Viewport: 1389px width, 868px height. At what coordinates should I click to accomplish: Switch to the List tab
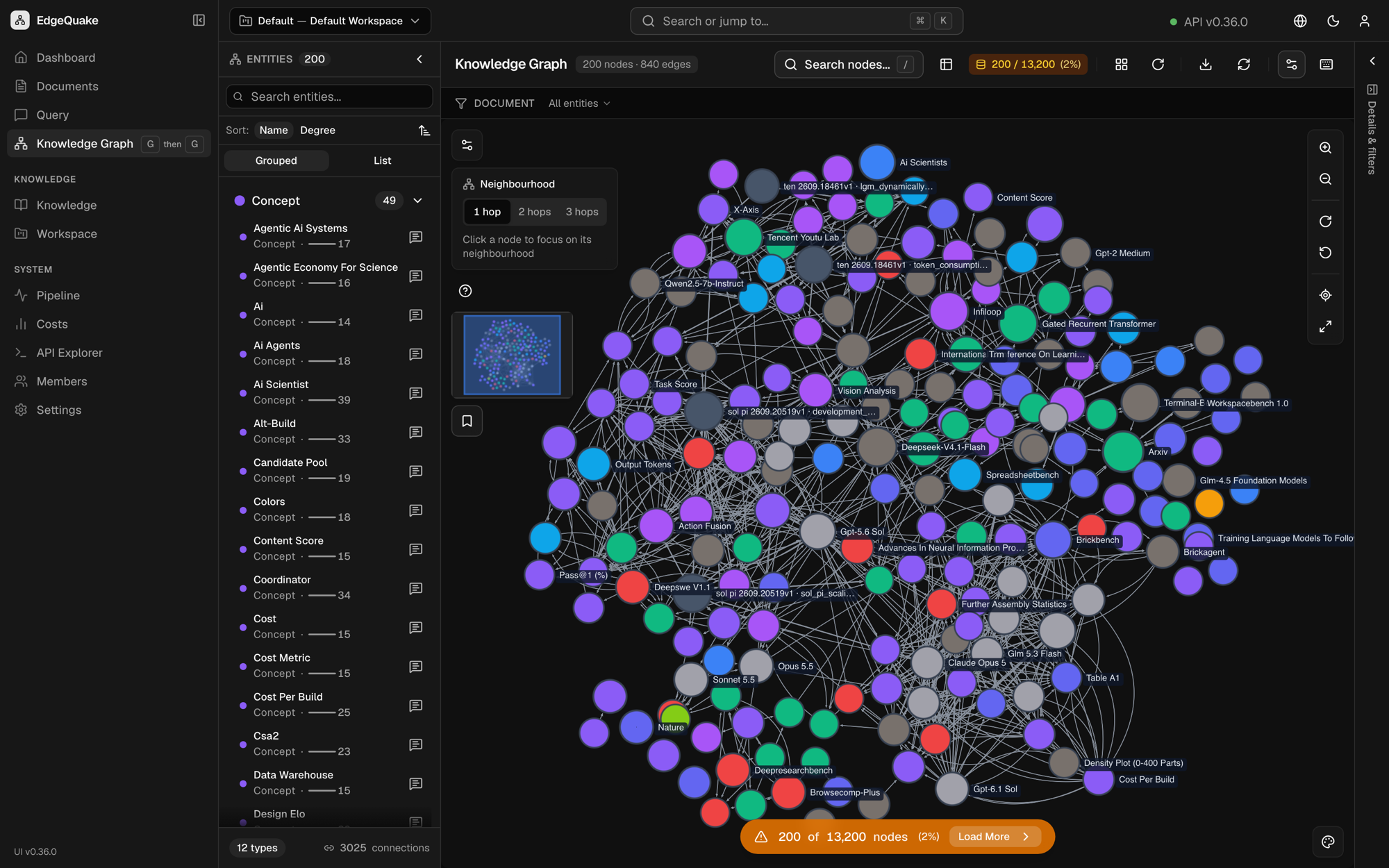tap(382, 160)
